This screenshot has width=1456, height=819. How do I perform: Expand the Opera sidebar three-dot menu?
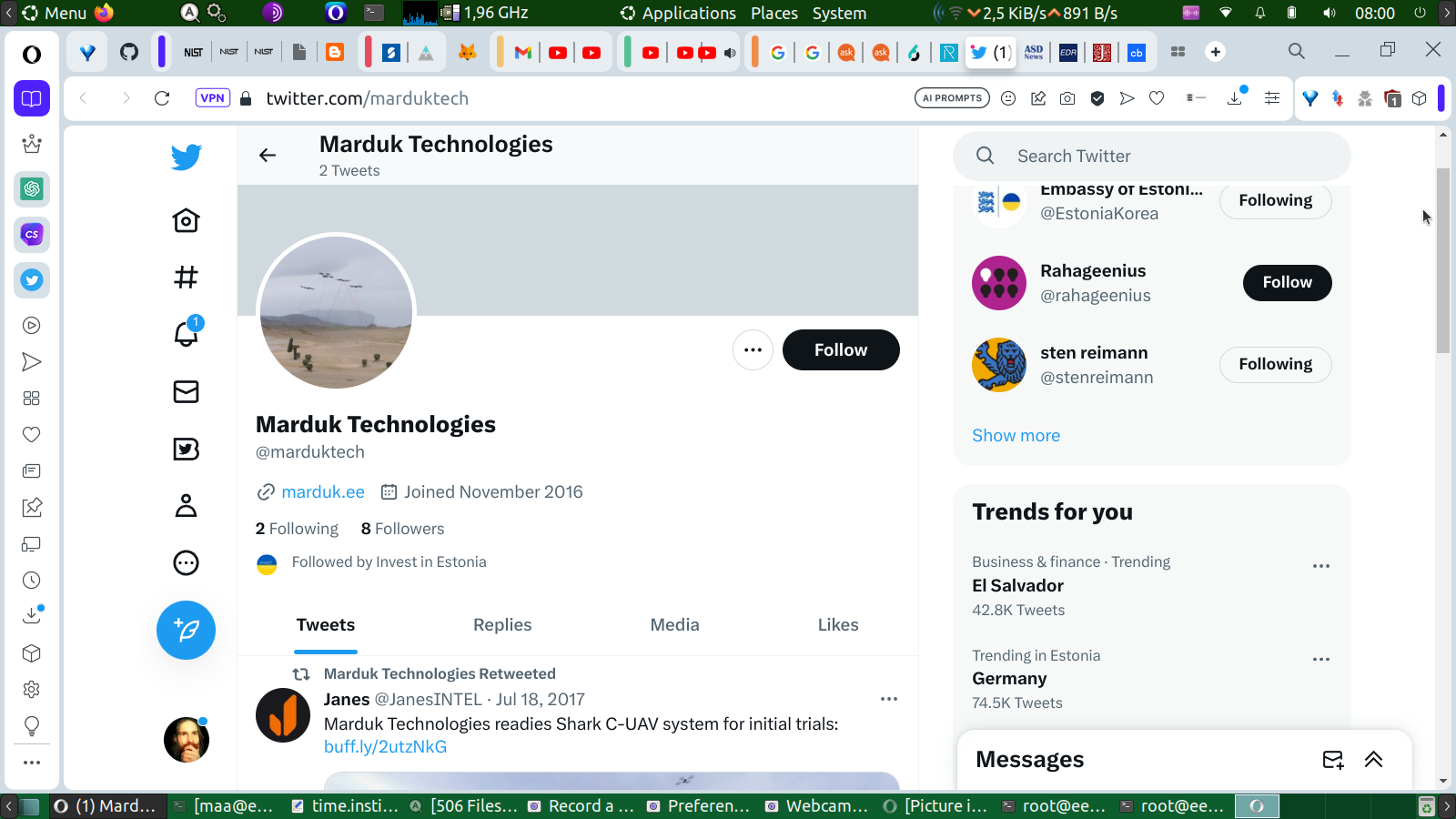(x=32, y=763)
